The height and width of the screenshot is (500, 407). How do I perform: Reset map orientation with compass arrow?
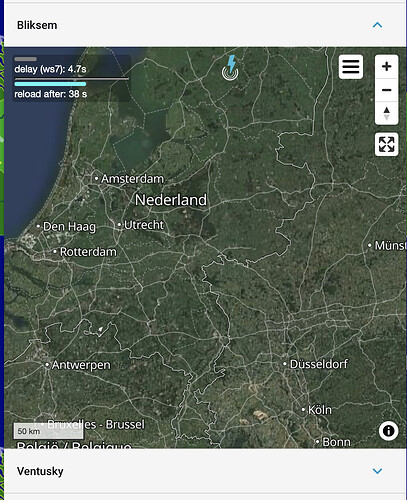(x=386, y=113)
